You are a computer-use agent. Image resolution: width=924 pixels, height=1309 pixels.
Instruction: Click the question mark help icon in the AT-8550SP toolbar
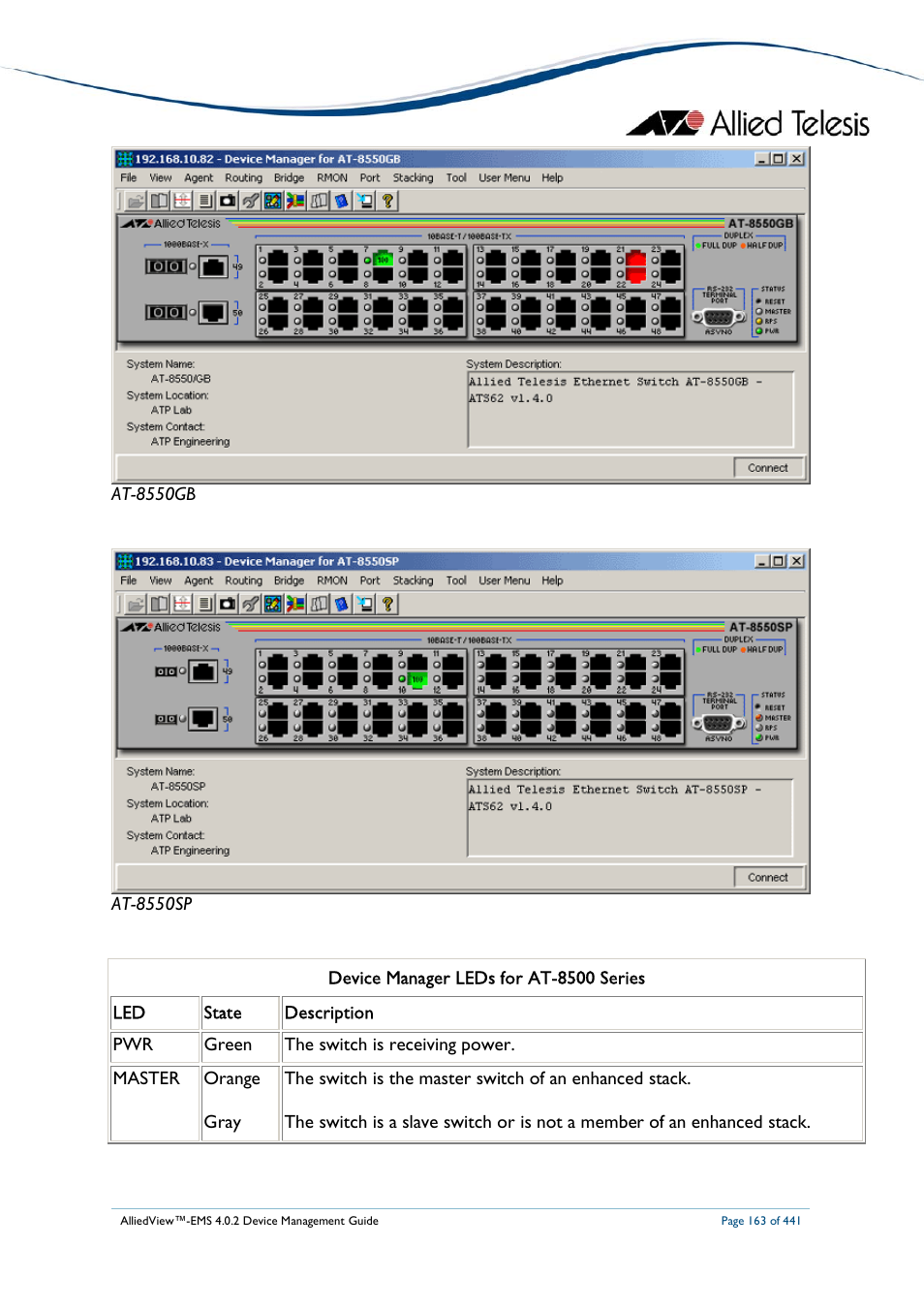387,604
